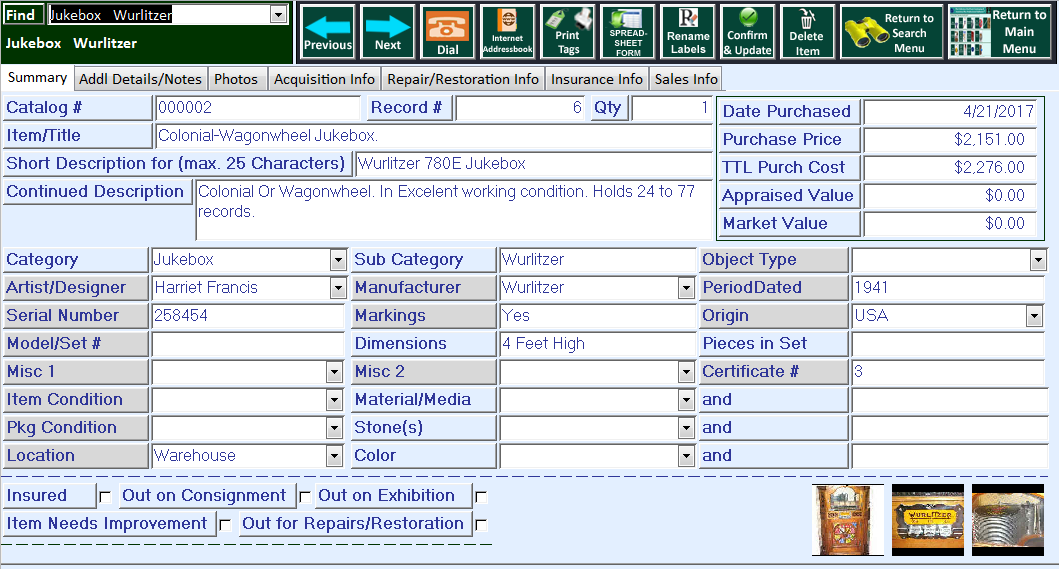Click the Serial Number field

point(249,316)
